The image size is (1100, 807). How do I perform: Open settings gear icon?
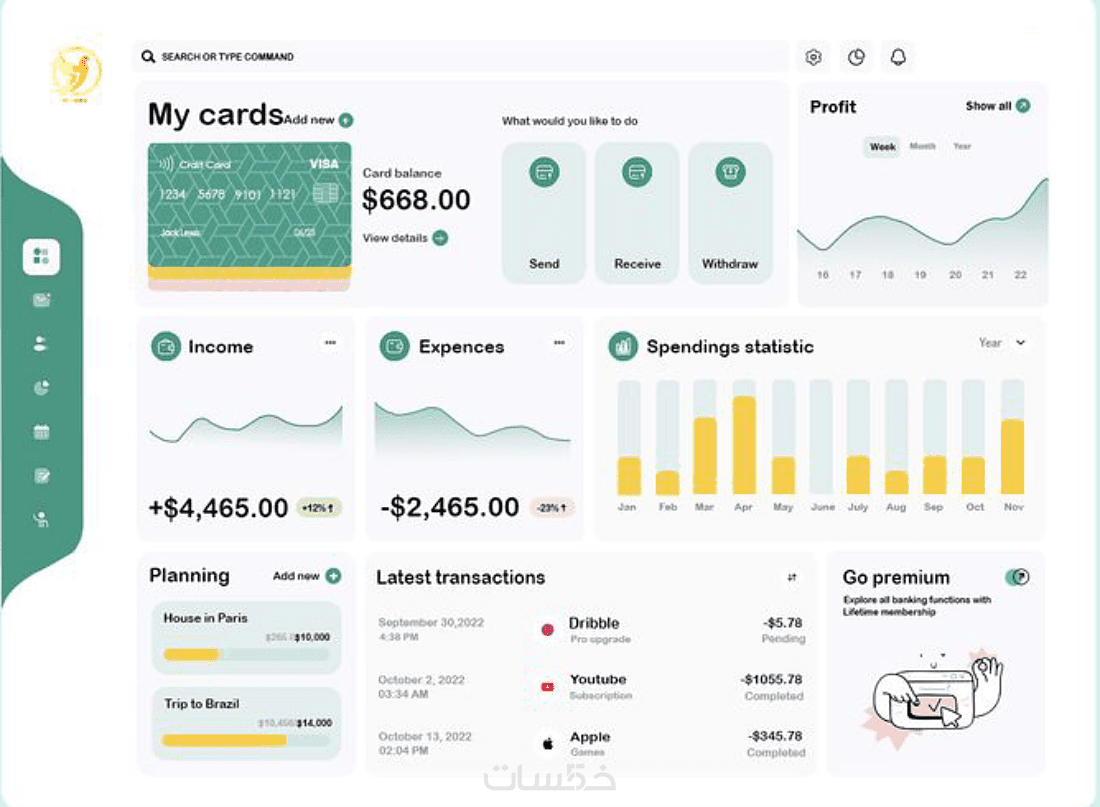(x=813, y=58)
